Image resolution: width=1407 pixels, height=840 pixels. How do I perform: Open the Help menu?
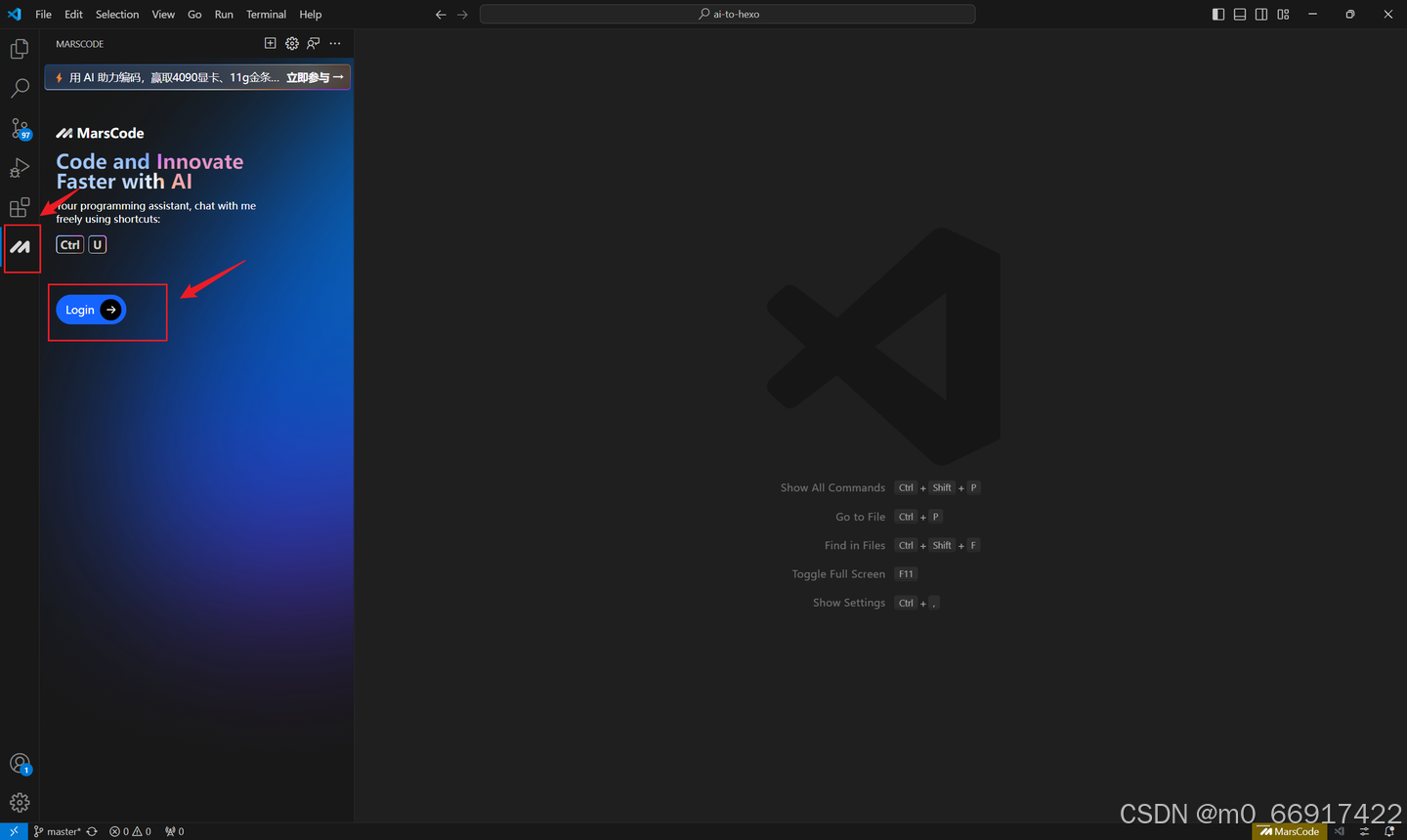click(x=310, y=14)
